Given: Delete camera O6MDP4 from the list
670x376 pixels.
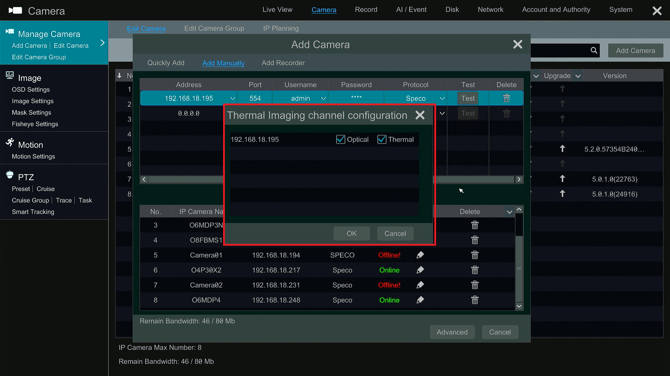Looking at the screenshot, I should click(474, 300).
